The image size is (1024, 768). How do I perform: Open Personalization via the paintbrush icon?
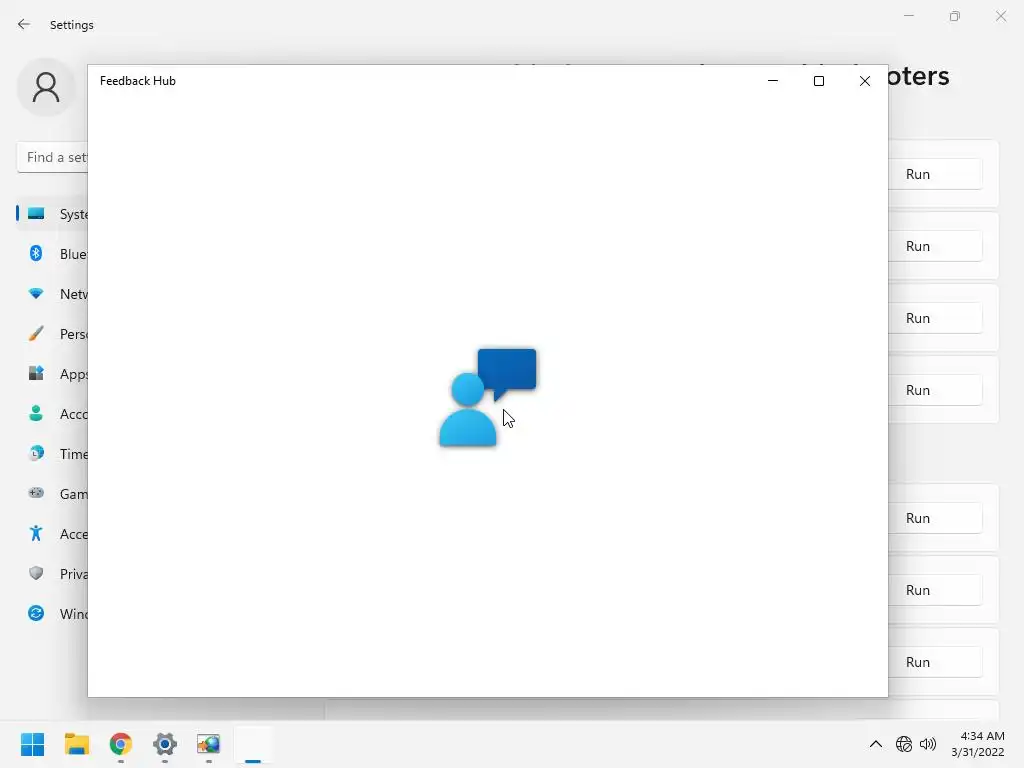coord(36,334)
